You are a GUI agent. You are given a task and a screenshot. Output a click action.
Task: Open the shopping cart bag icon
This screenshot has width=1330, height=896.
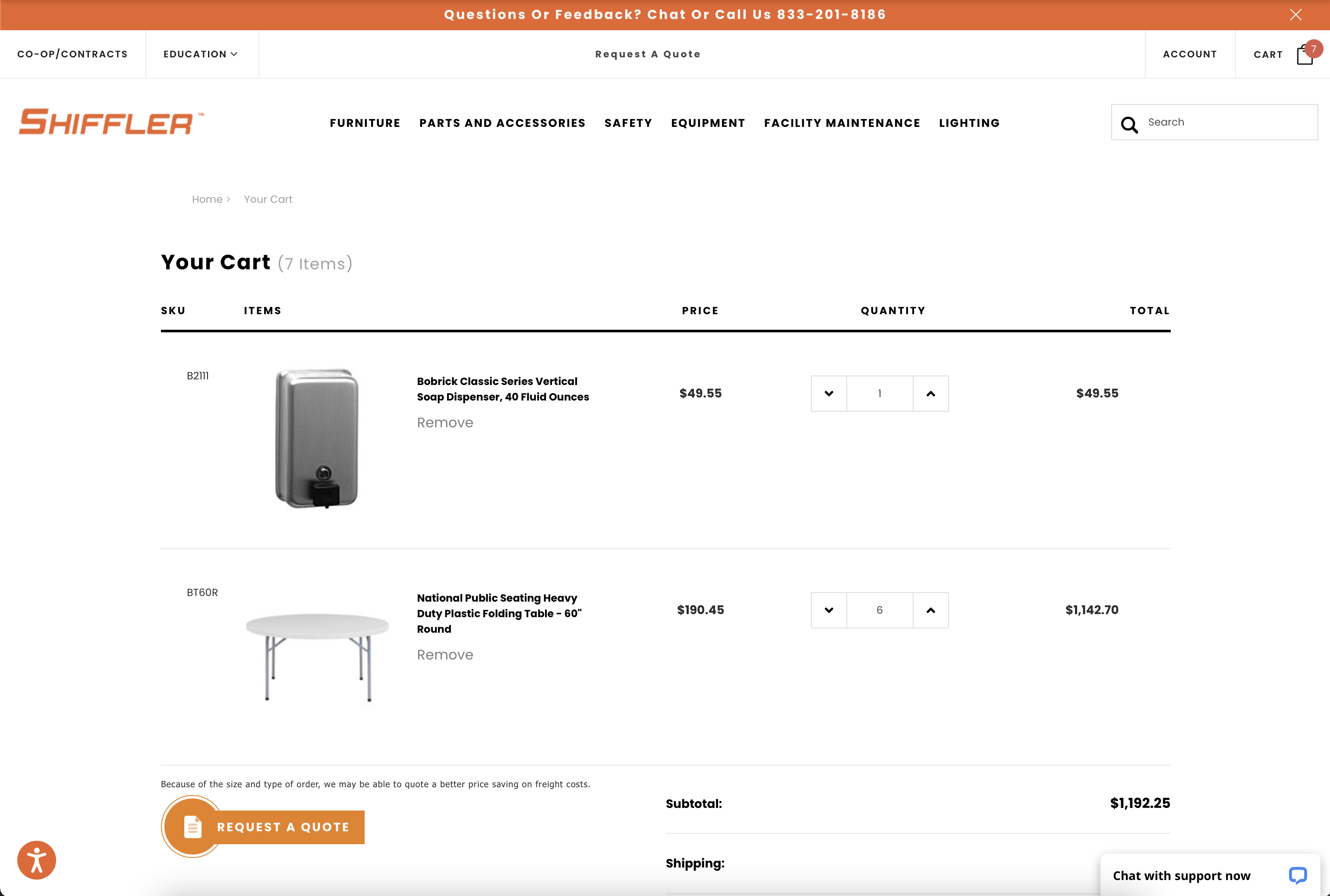[1304, 55]
